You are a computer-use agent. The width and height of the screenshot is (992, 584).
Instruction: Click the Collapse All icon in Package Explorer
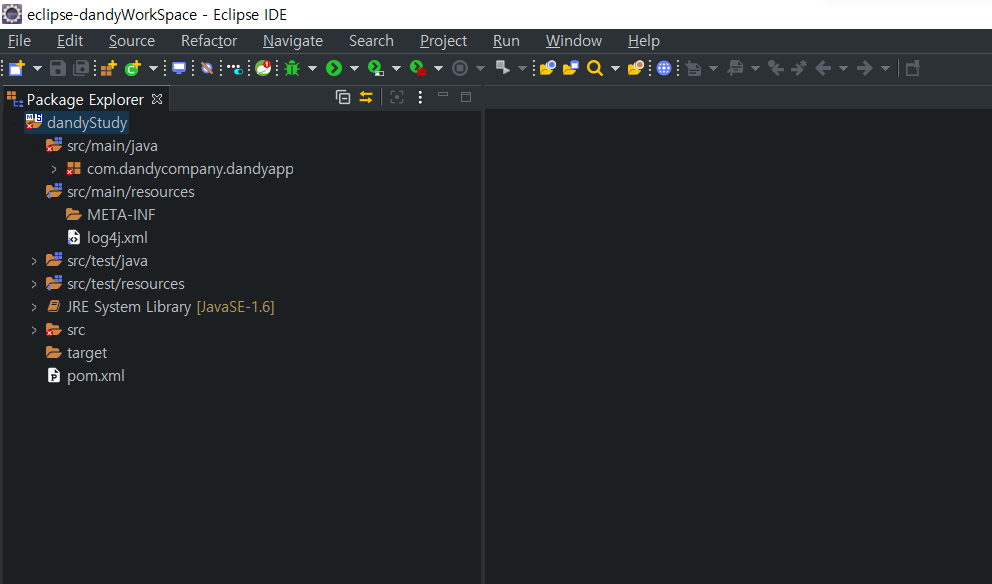point(343,97)
